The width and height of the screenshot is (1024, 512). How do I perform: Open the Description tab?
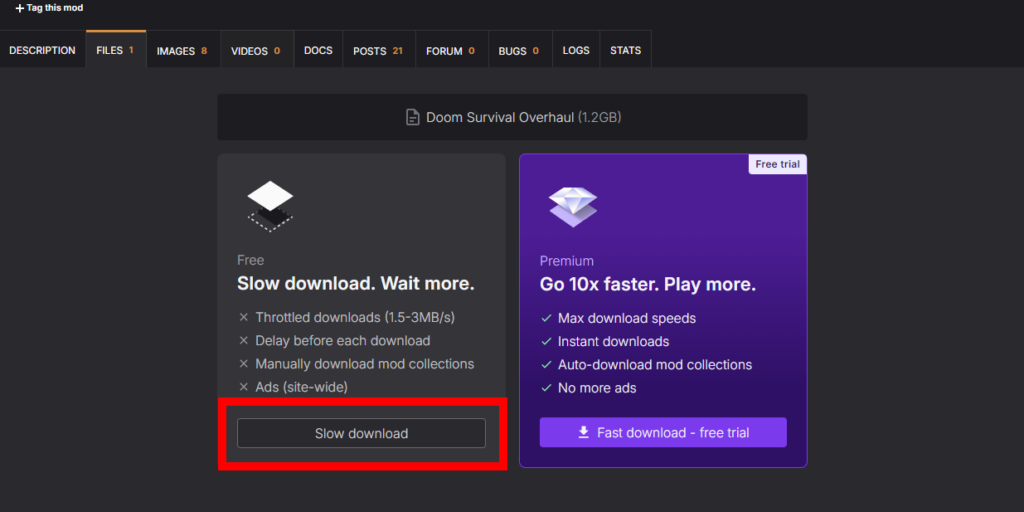click(x=42, y=51)
